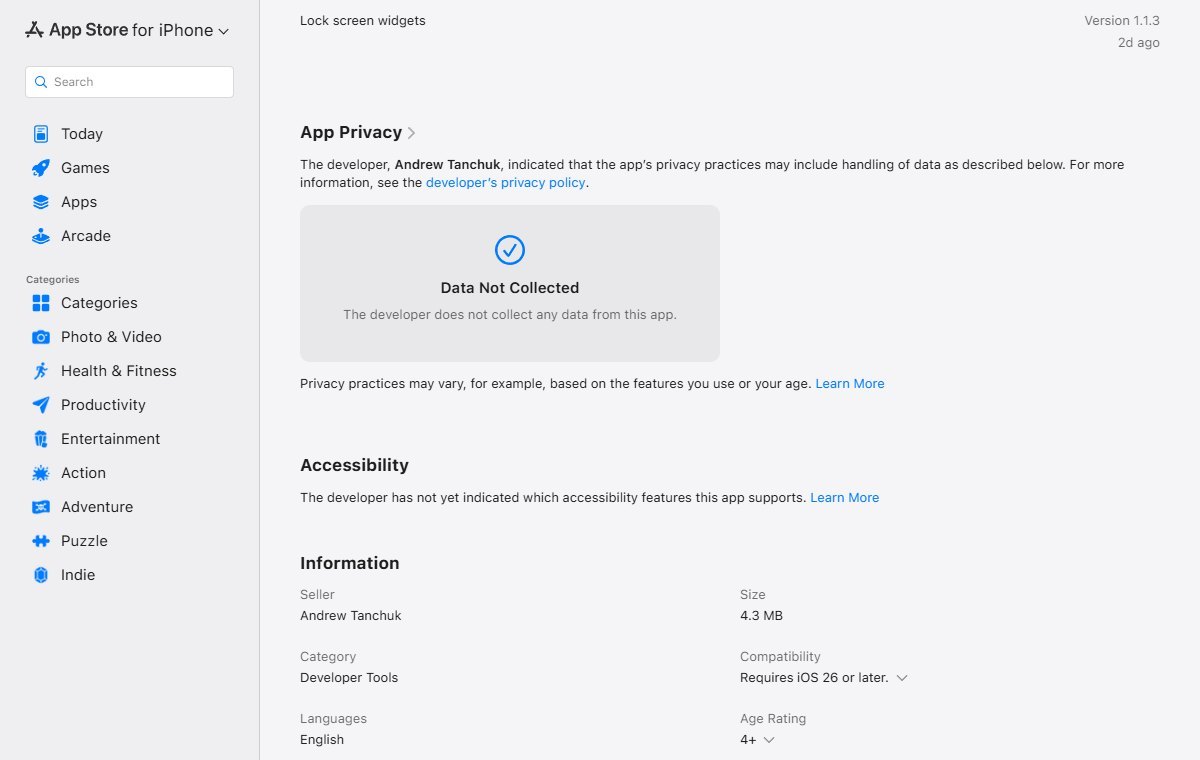Open Learn More about accessibility features

[x=845, y=498]
